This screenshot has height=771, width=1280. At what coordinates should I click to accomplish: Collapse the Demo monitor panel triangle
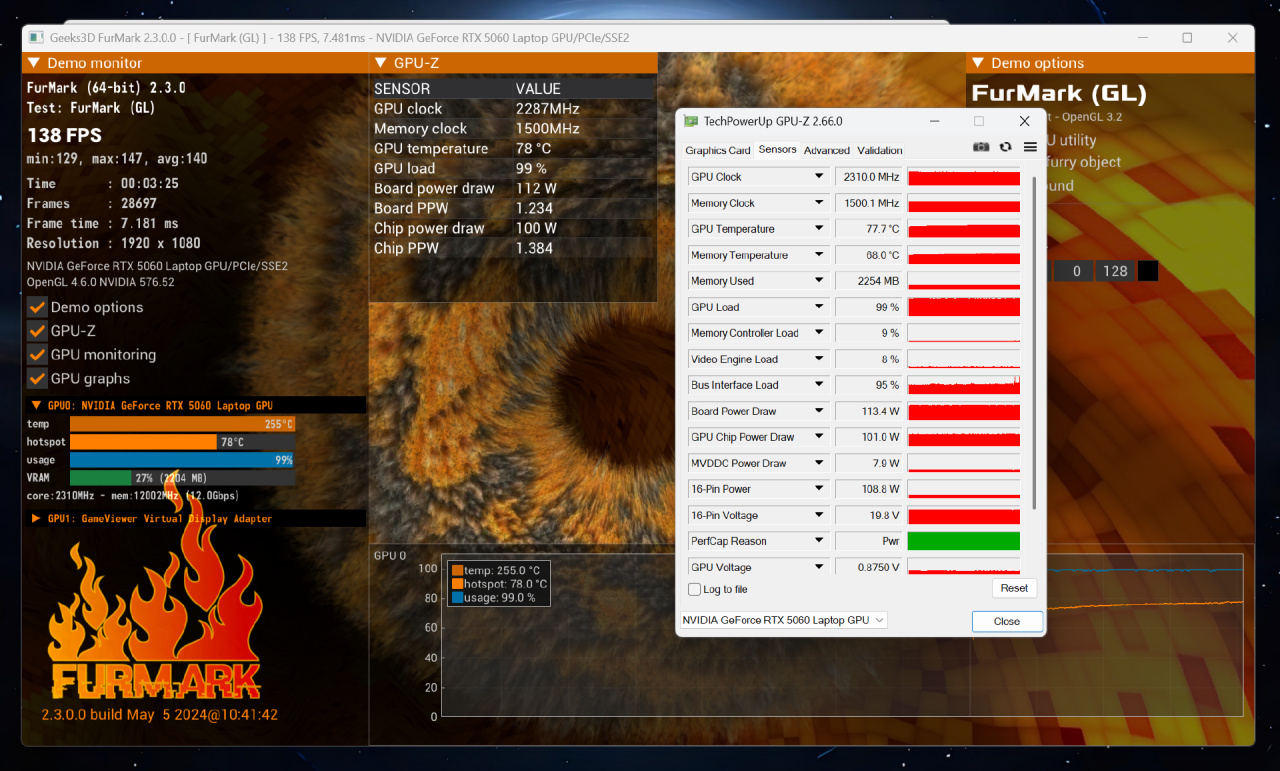pos(34,63)
